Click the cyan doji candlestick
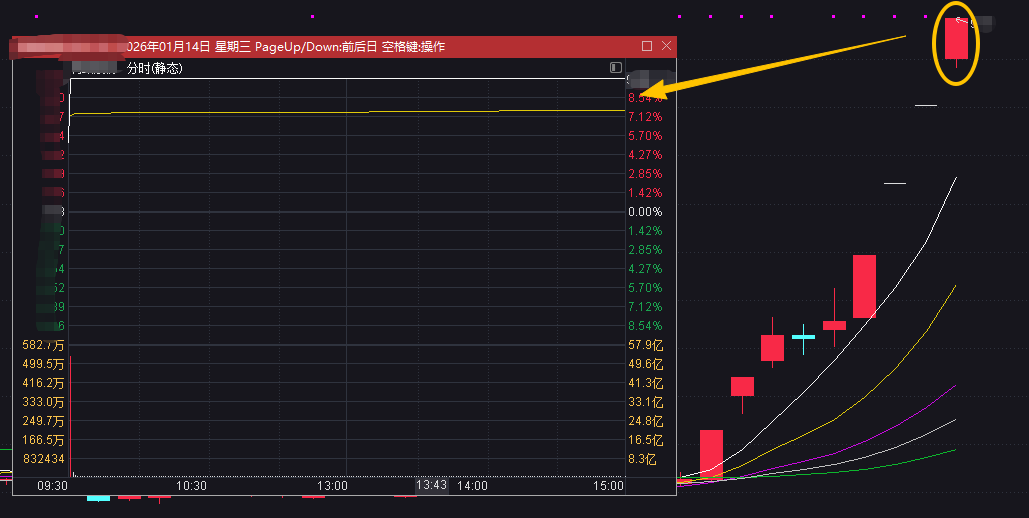This screenshot has height=518, width=1029. (x=803, y=337)
